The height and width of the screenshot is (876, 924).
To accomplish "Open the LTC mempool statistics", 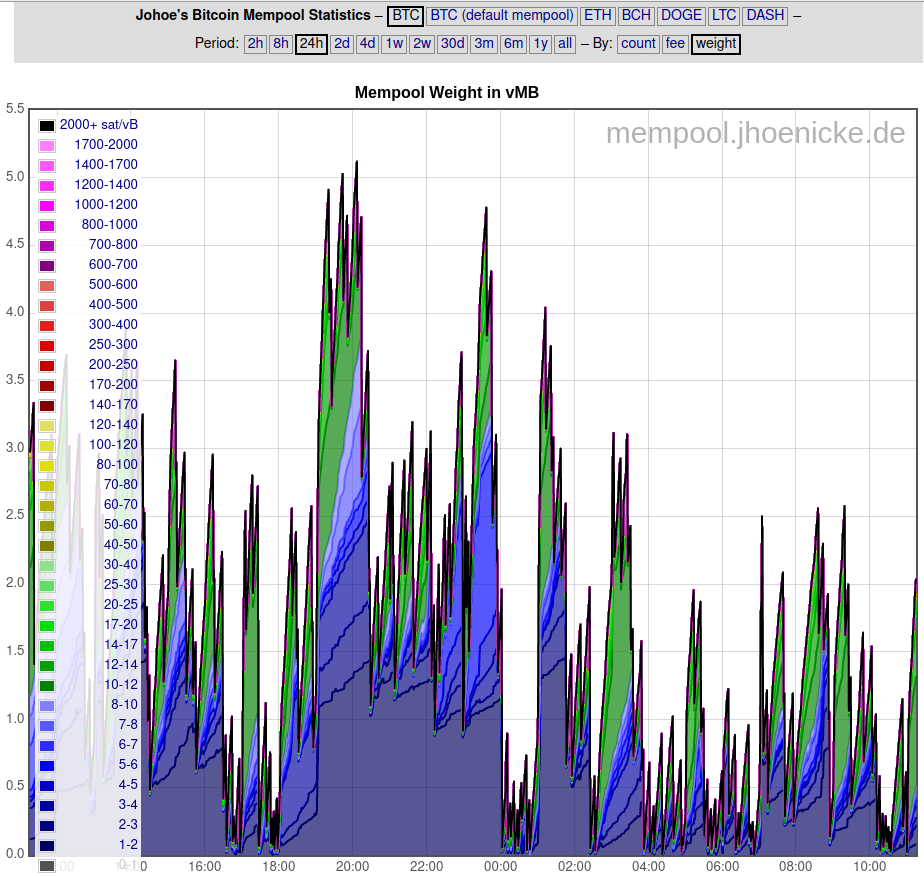I will (724, 15).
